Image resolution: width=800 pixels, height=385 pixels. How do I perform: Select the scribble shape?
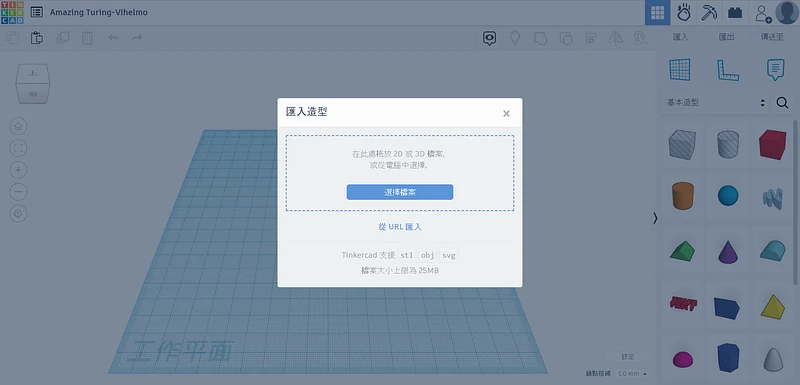[x=773, y=198]
